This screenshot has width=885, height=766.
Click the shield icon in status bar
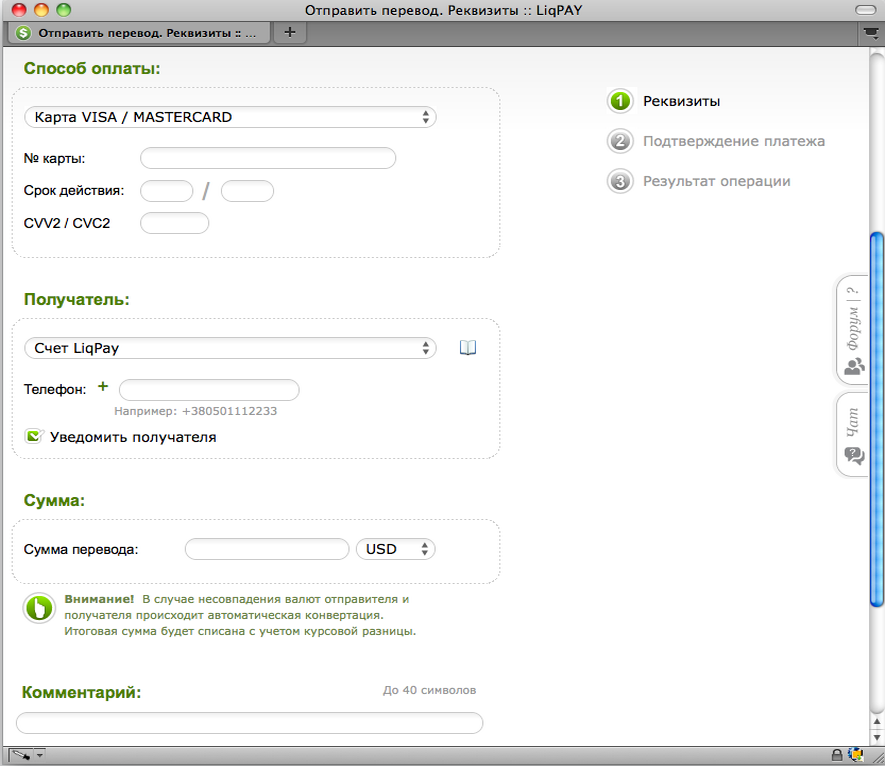point(855,755)
